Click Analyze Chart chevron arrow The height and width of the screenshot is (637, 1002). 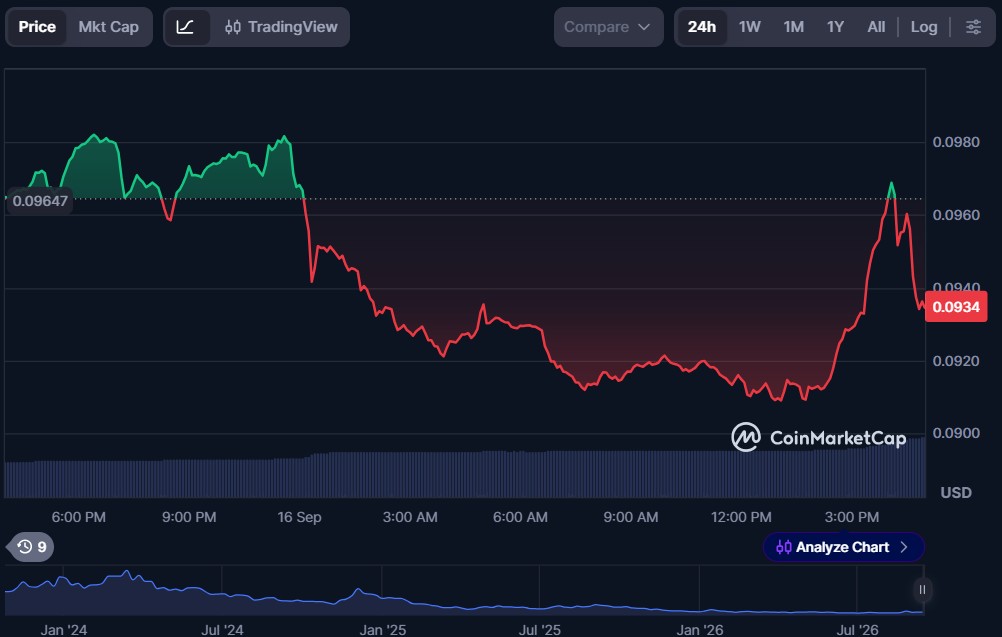point(904,548)
